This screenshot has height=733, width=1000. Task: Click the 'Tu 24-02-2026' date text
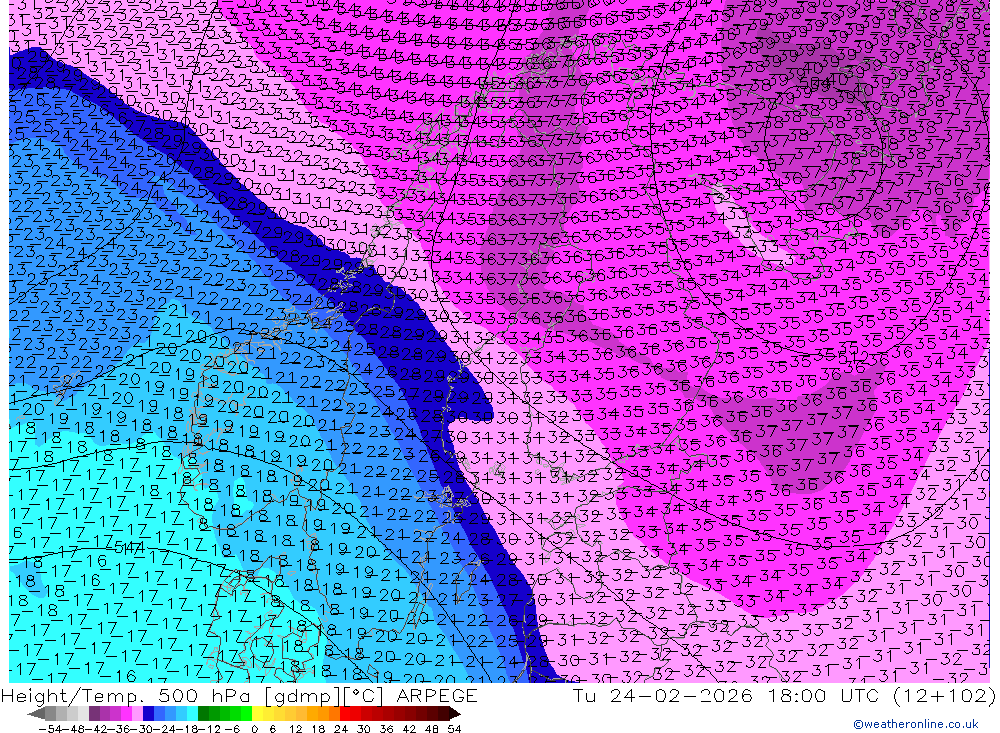point(663,695)
